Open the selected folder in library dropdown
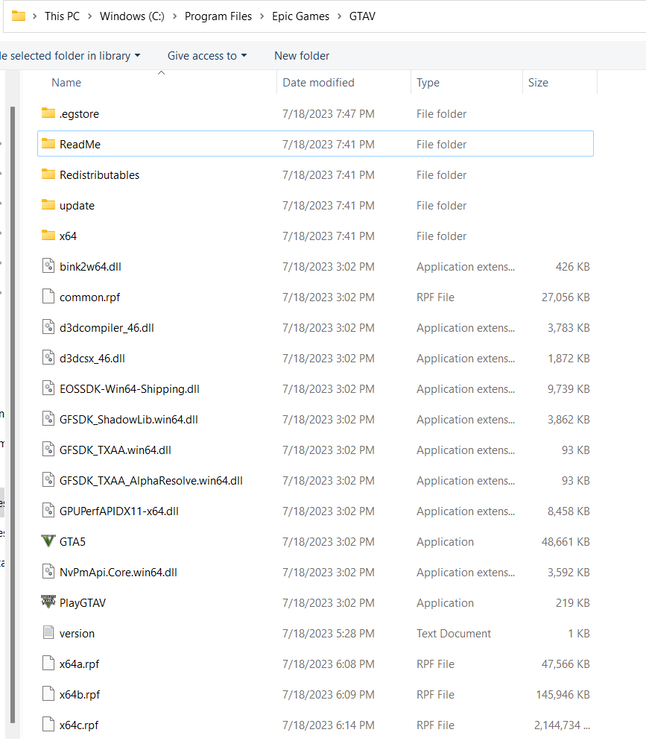 point(70,55)
